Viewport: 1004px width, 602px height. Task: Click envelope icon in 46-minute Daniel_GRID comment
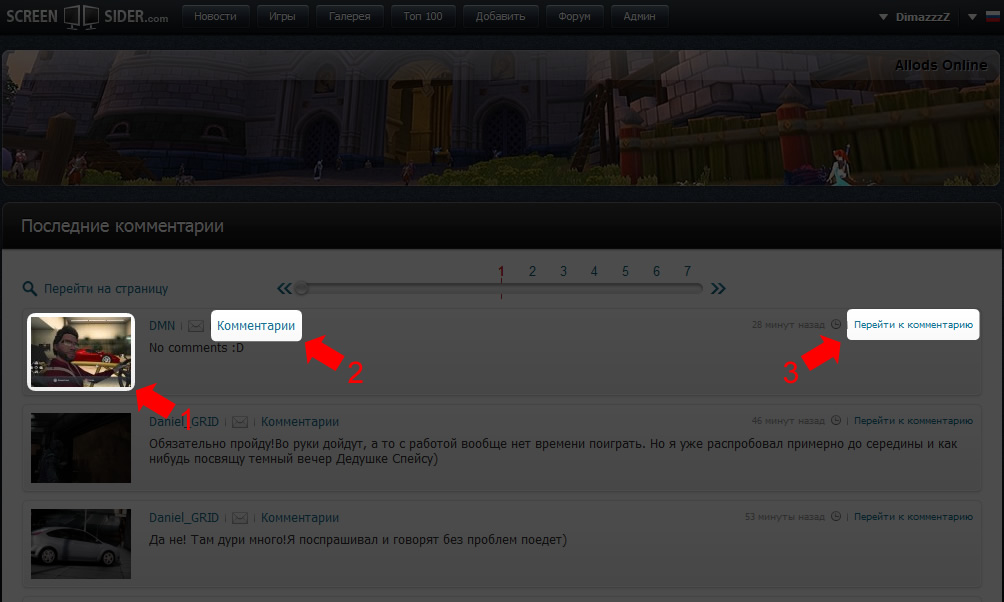click(240, 422)
